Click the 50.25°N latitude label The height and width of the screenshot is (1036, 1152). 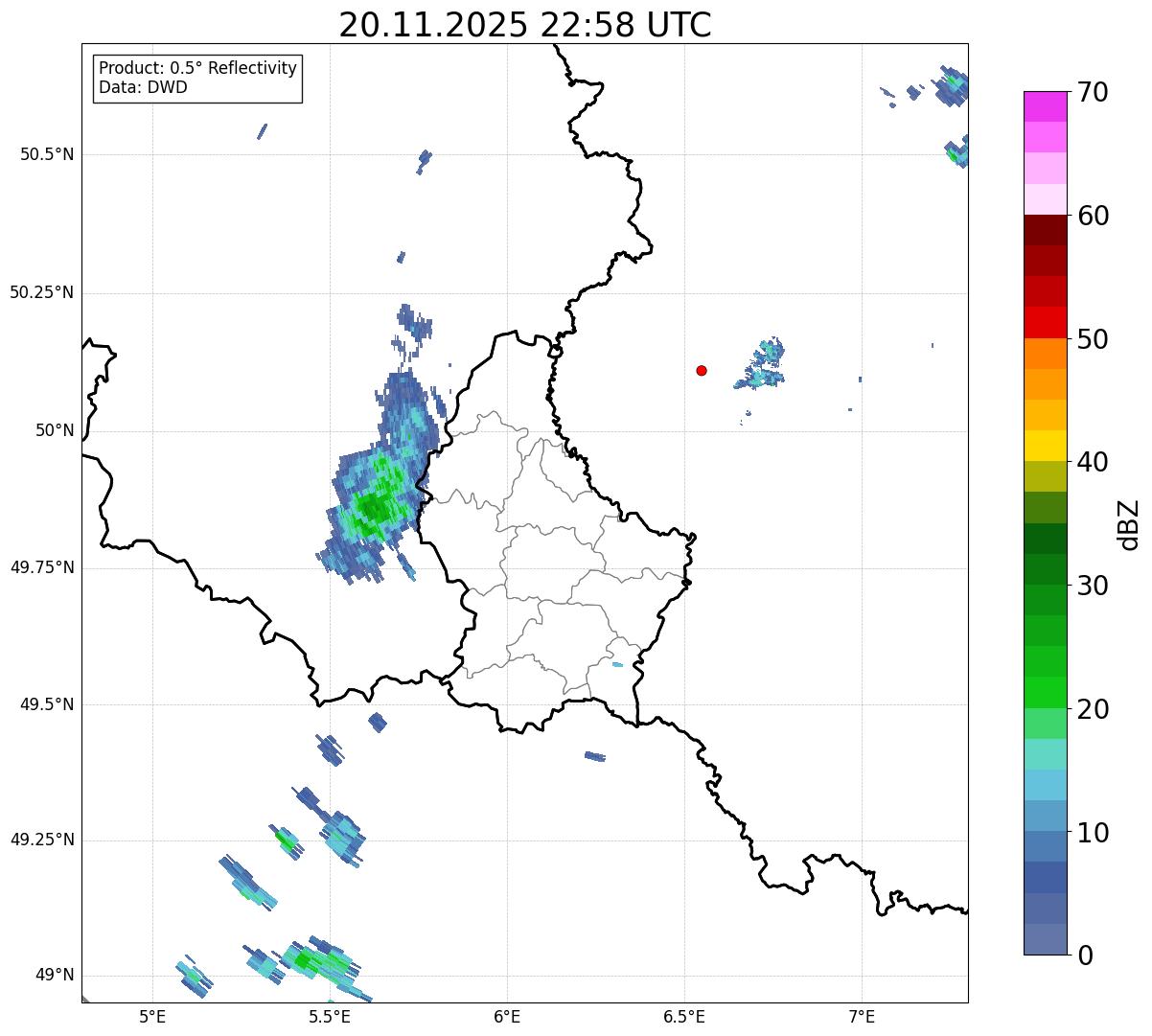click(42, 292)
